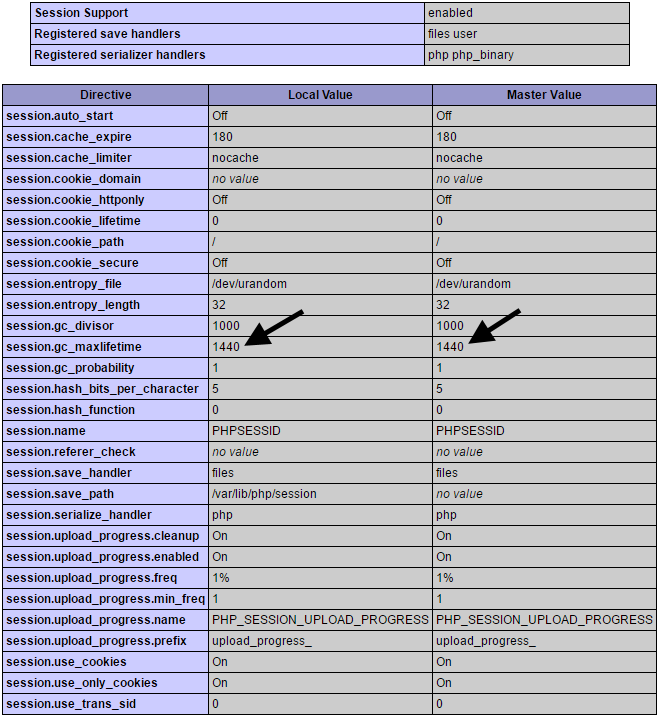Select the session.cookie_path directive name
Screen dimensions: 662x718
coord(65,242)
